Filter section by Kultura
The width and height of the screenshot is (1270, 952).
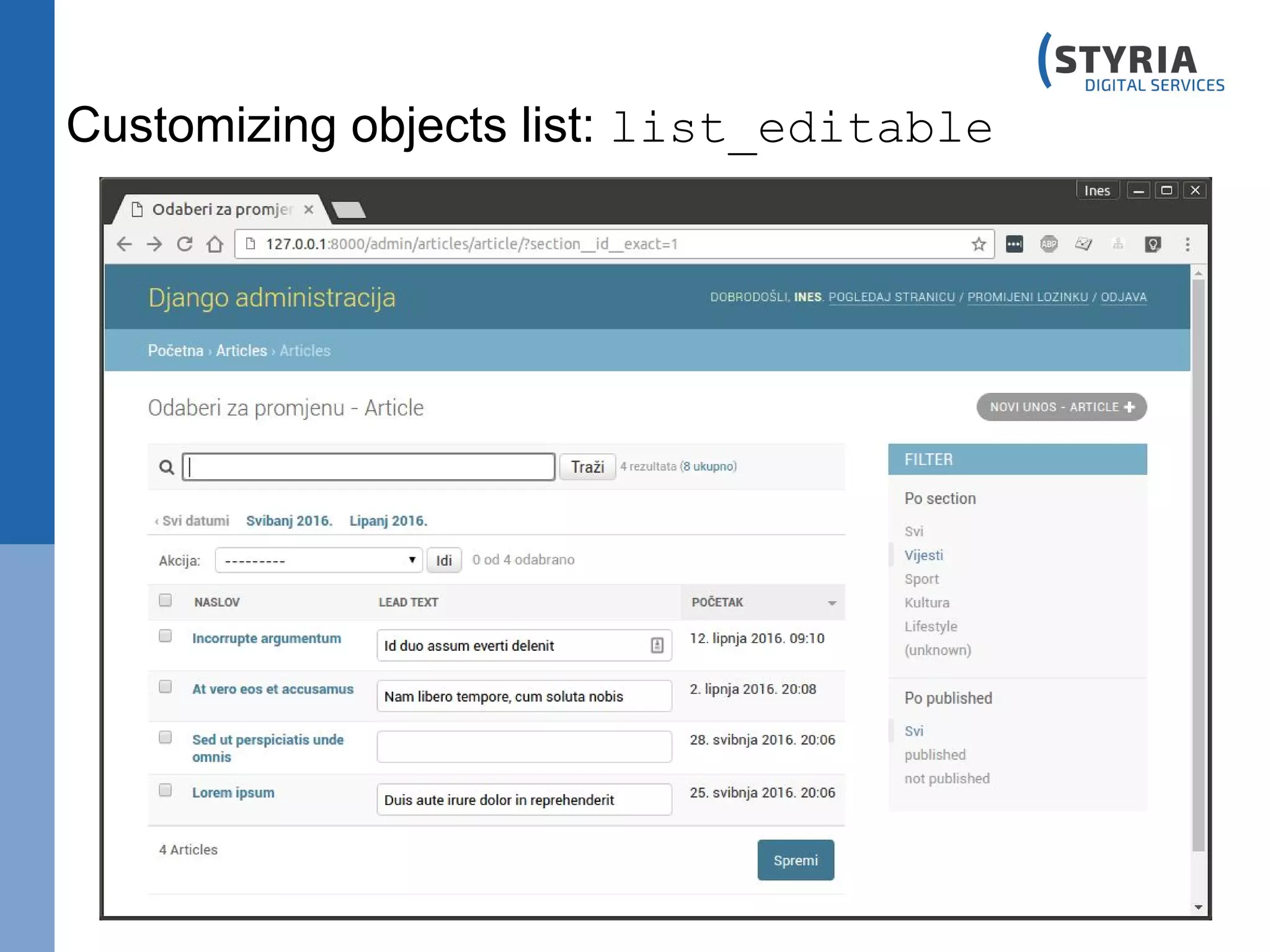tap(926, 602)
